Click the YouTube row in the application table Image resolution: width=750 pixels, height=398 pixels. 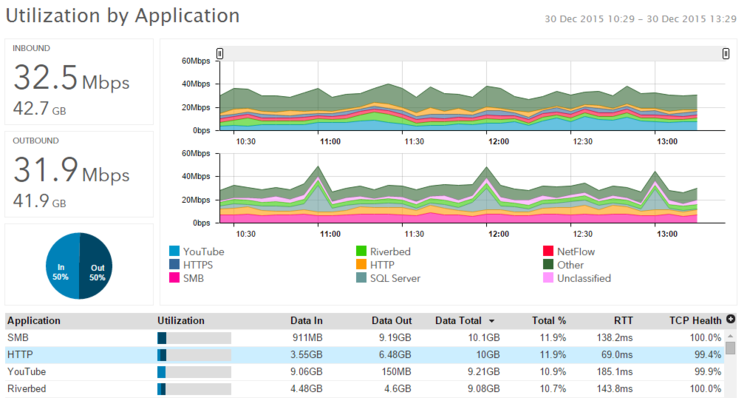coord(364,372)
